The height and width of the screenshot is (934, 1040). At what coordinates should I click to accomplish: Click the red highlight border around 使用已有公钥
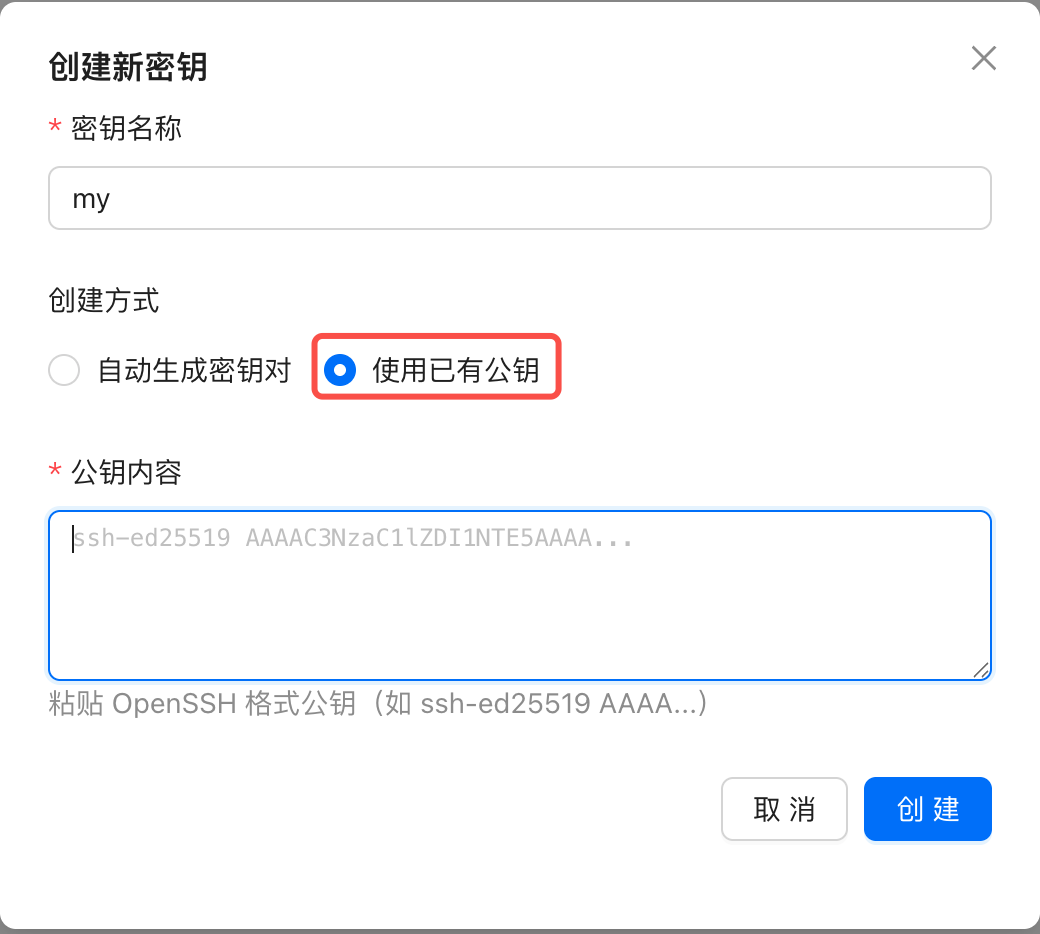point(436,338)
